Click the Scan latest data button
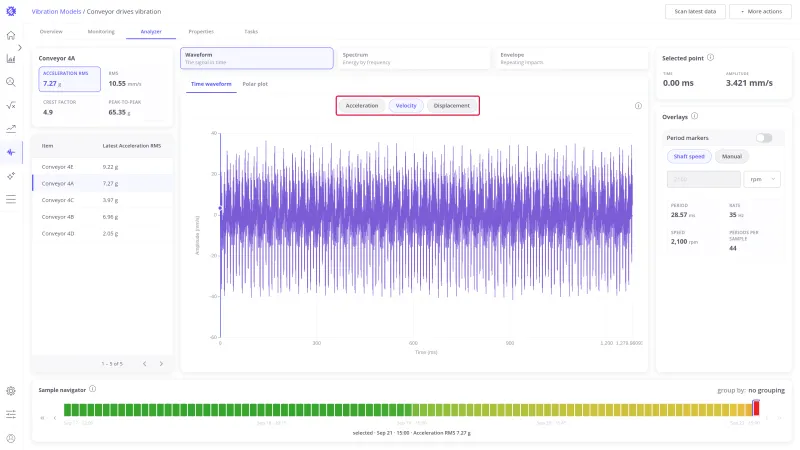This screenshot has width=800, height=450. pyautogui.click(x=695, y=11)
